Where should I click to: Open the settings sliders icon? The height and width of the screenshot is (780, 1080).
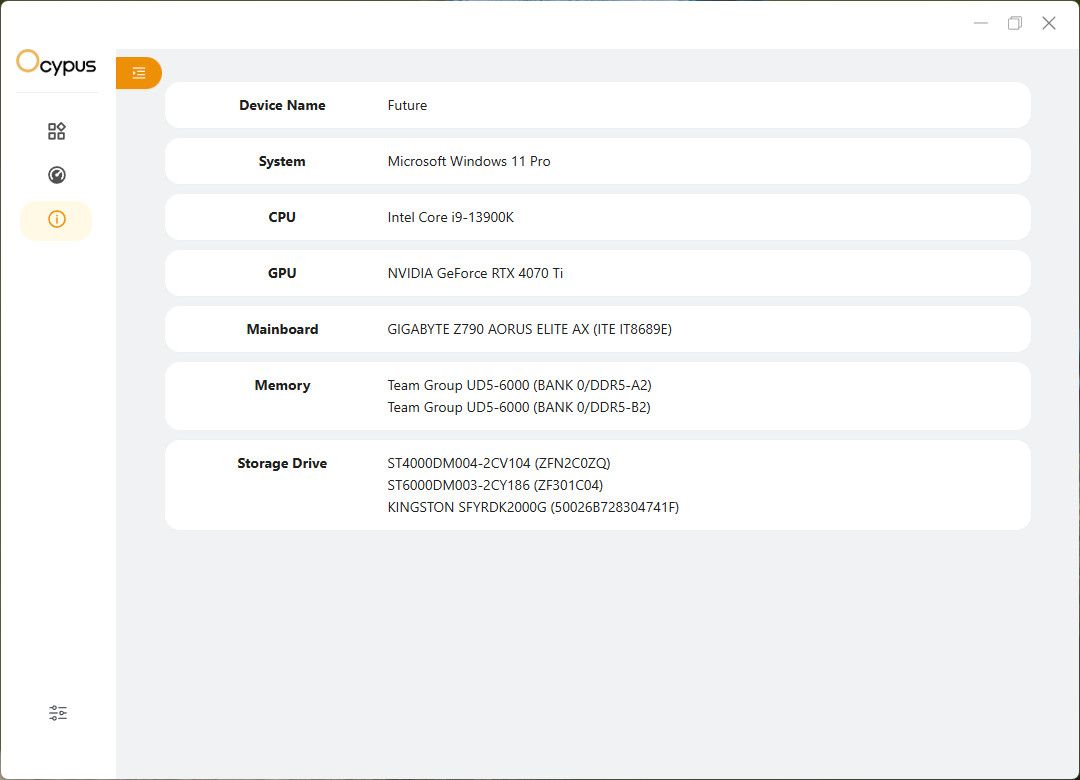(x=58, y=713)
